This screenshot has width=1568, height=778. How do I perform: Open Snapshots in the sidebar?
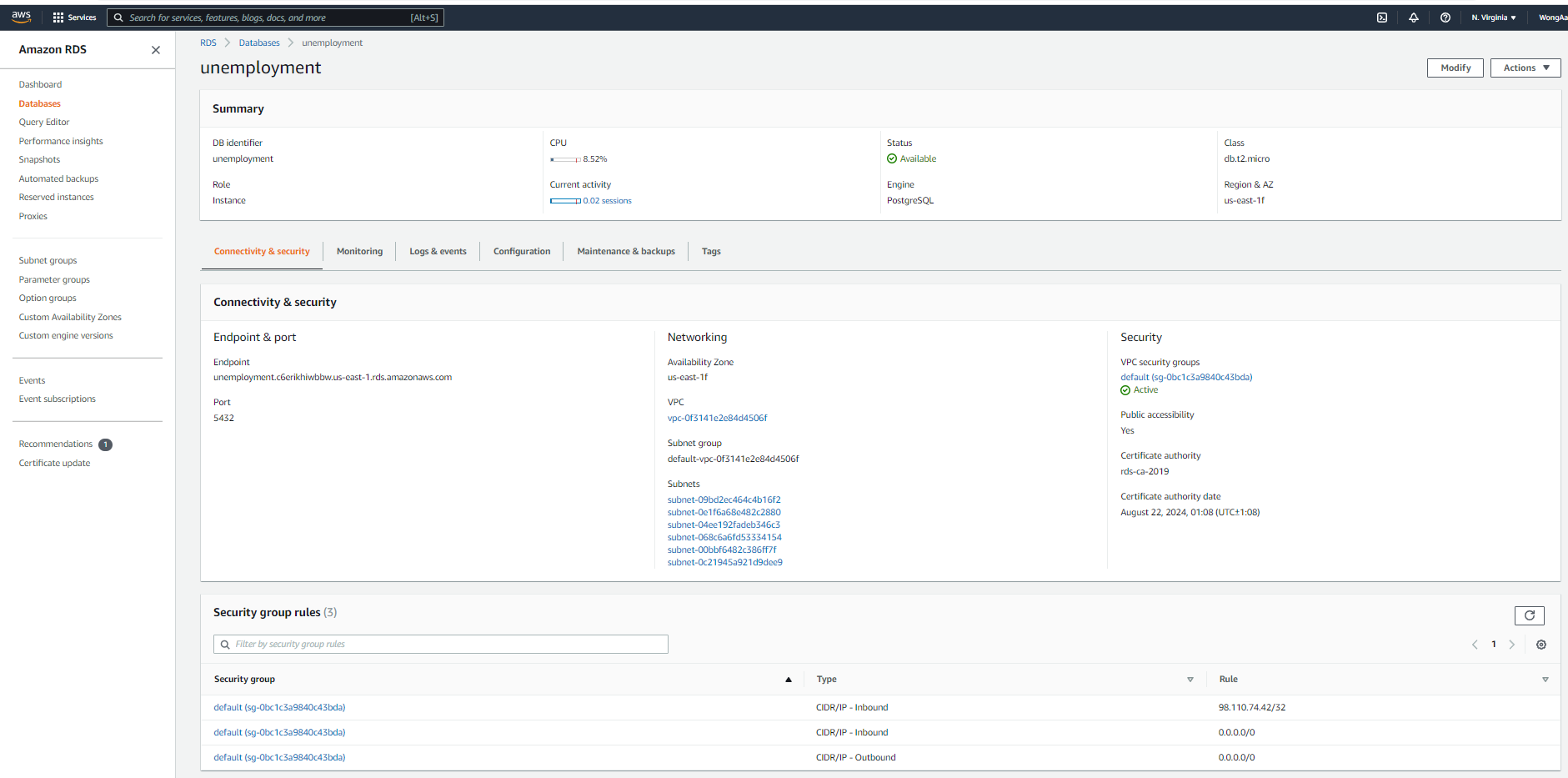[39, 159]
